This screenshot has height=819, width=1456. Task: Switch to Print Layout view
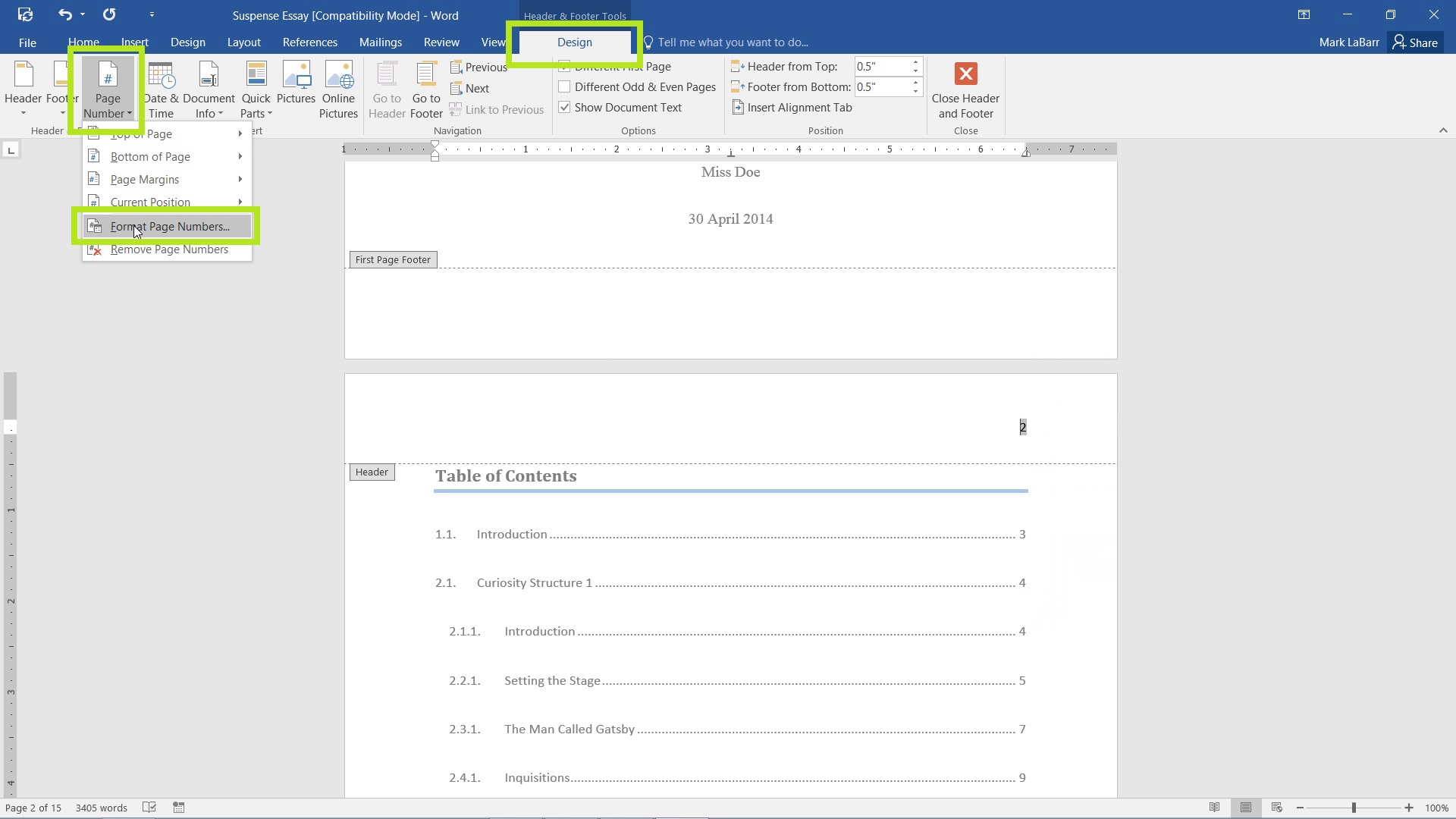pyautogui.click(x=1245, y=808)
